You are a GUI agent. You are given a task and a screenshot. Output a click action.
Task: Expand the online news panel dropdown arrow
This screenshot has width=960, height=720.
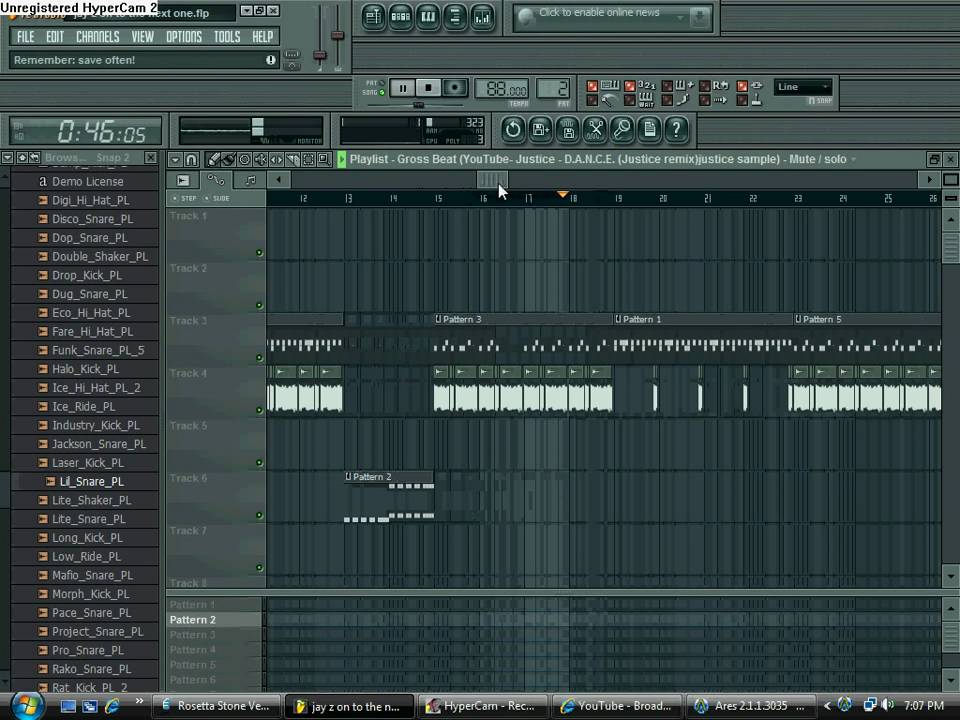(680, 18)
